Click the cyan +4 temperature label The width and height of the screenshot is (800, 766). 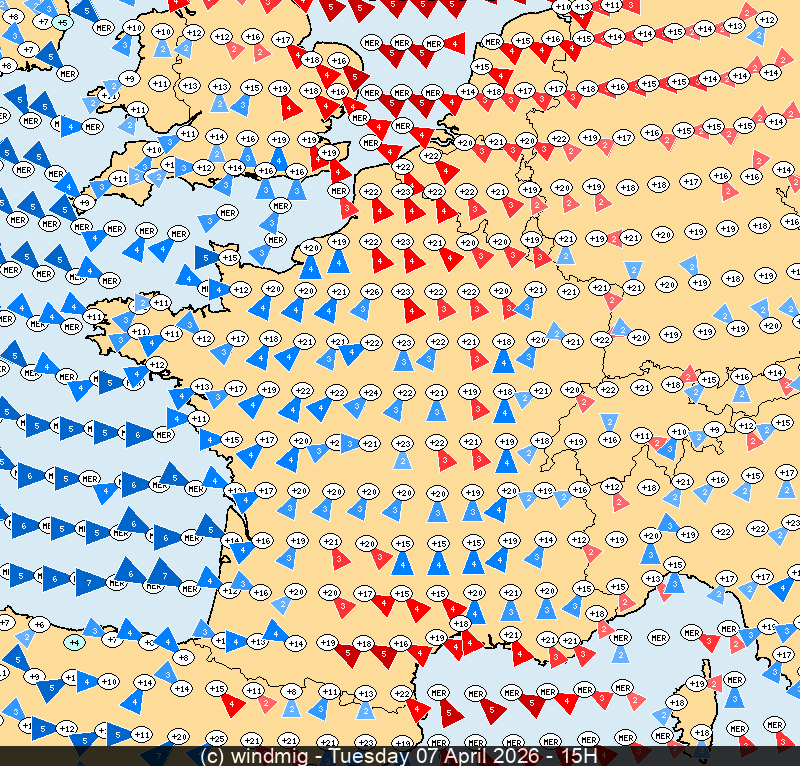(73, 641)
